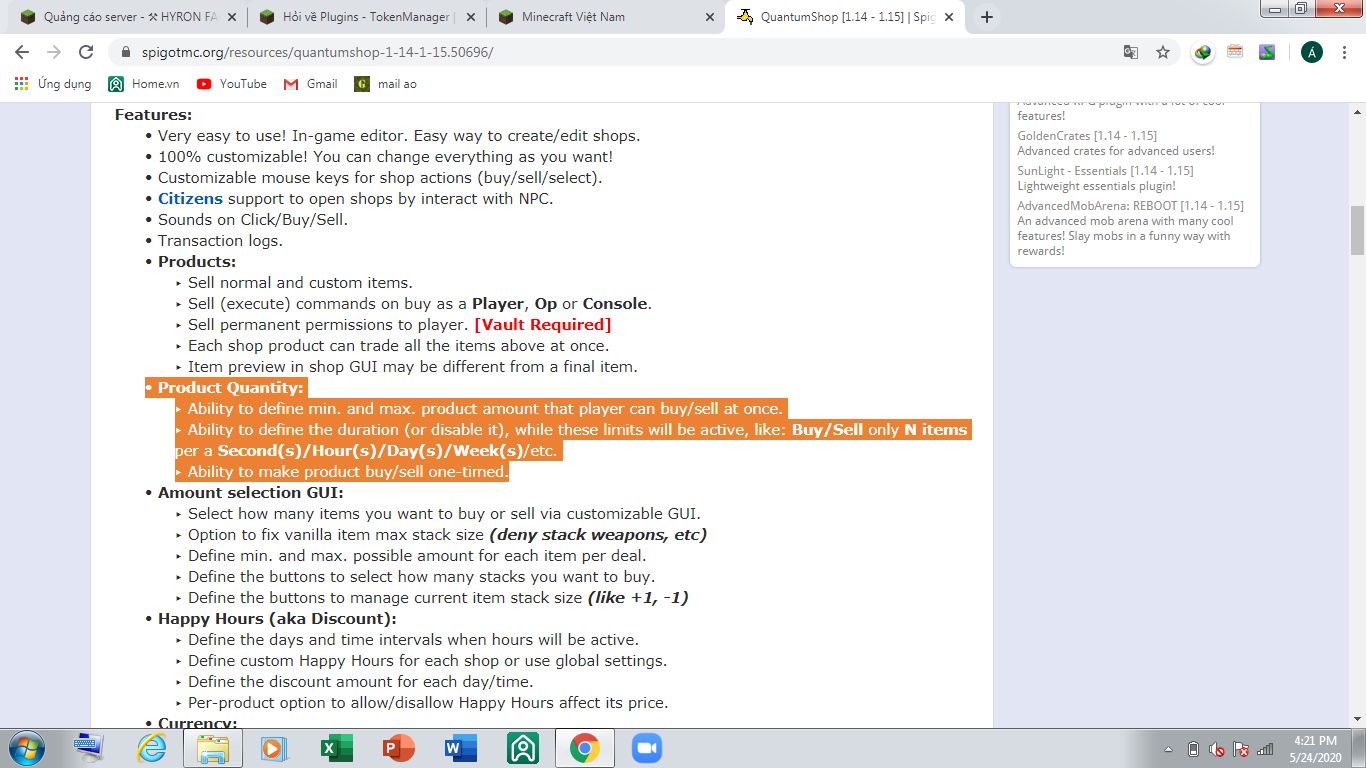Open the Internet Download Manager extension
The image size is (1366, 768).
(x=1203, y=52)
